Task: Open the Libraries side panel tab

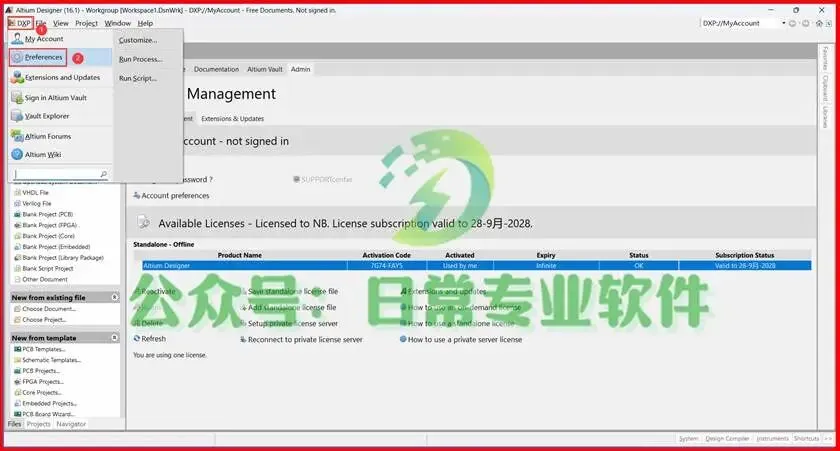Action: pyautogui.click(x=826, y=117)
